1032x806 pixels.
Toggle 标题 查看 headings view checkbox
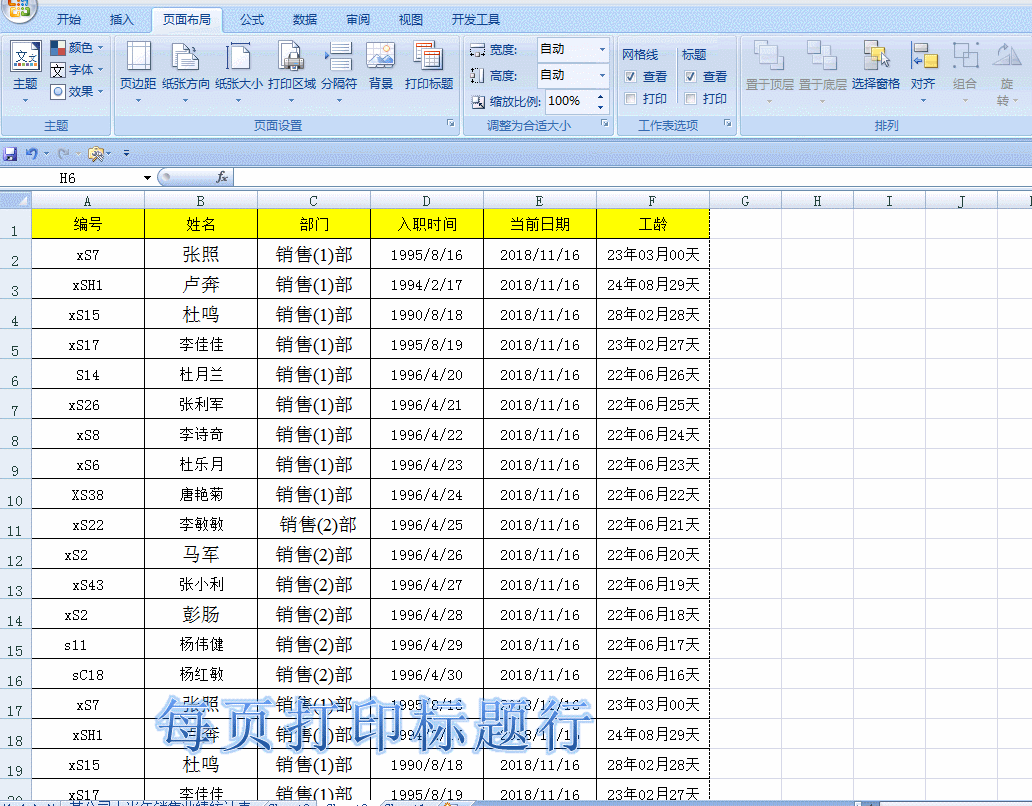tap(690, 76)
